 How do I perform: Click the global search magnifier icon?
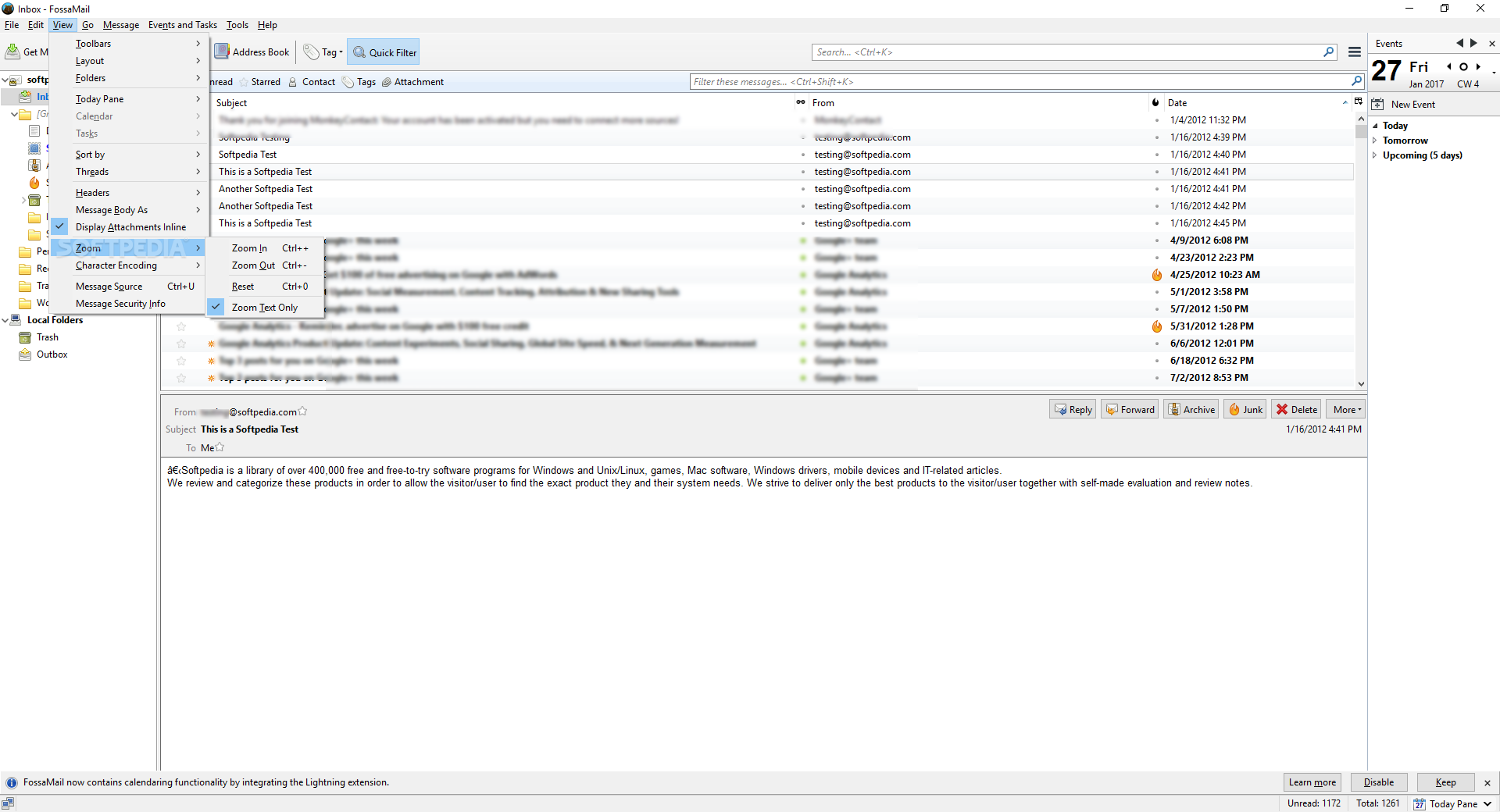click(x=1329, y=52)
